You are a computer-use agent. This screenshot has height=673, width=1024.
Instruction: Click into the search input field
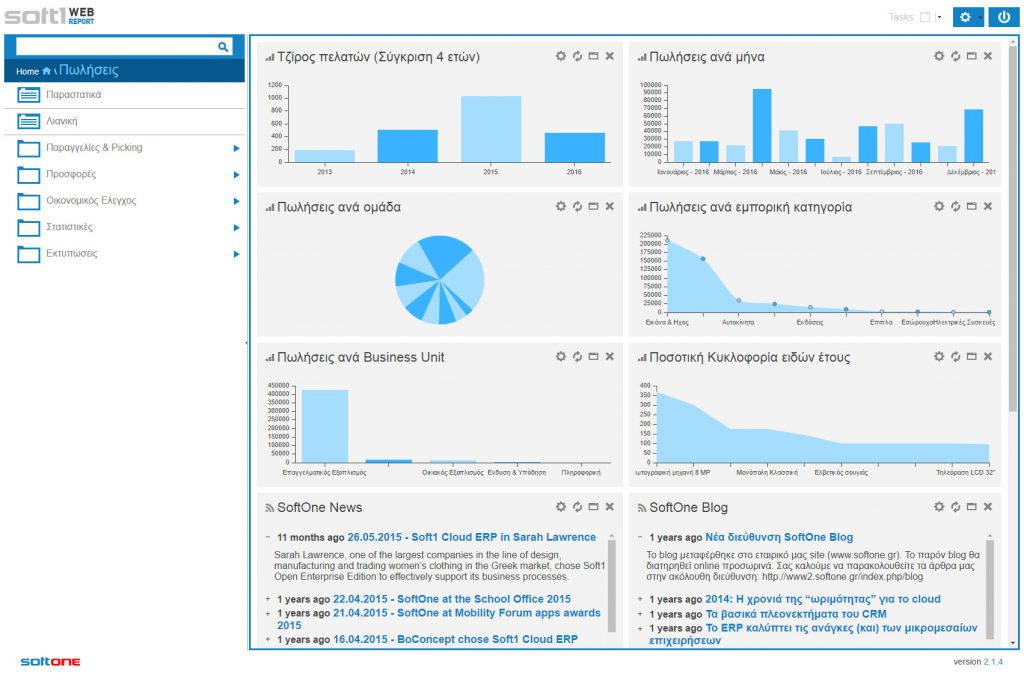[116, 46]
